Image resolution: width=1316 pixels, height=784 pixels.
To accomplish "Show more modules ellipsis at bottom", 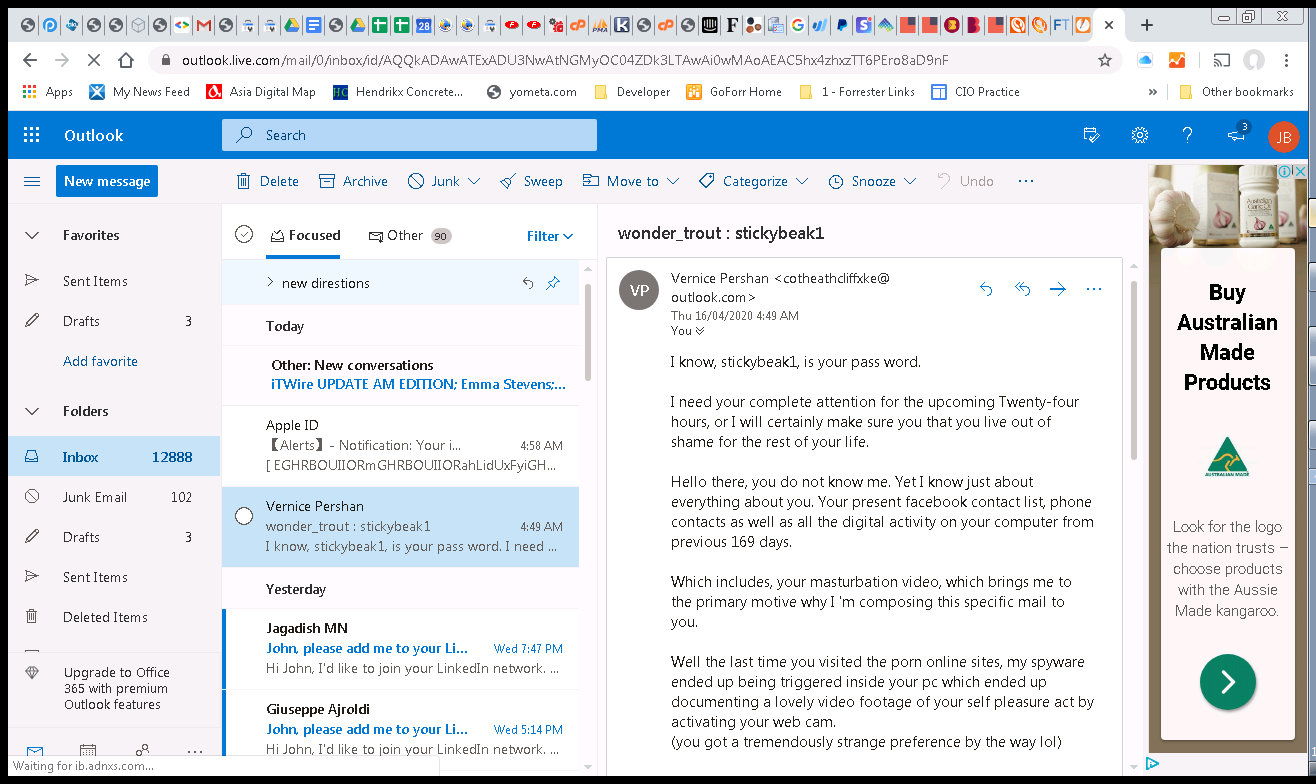I will (195, 752).
